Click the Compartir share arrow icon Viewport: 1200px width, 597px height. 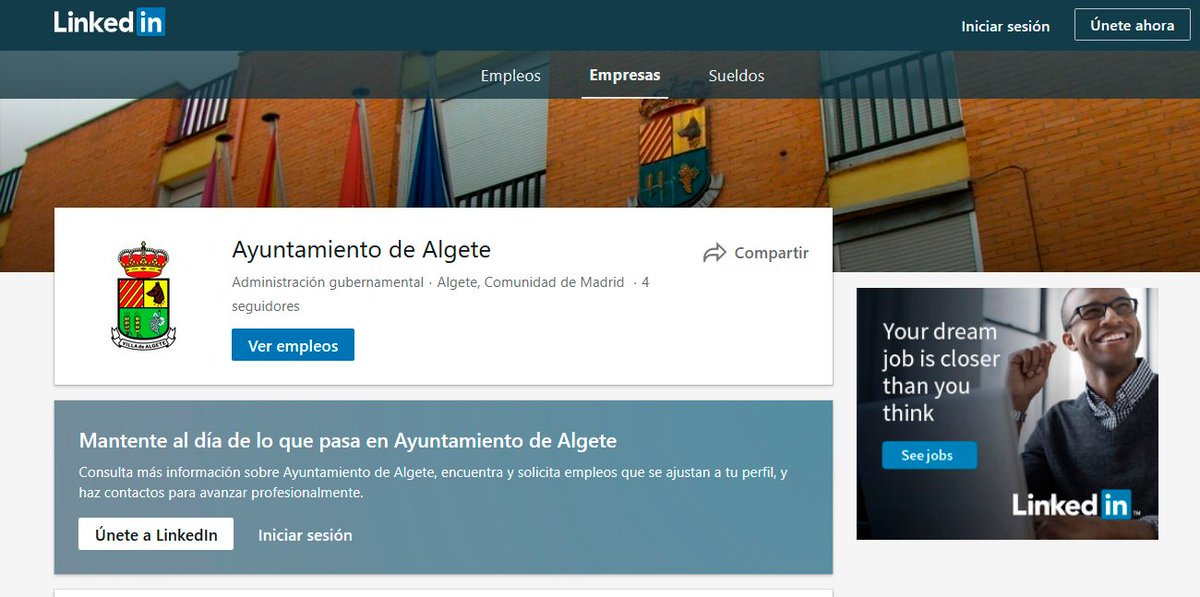pyautogui.click(x=714, y=253)
